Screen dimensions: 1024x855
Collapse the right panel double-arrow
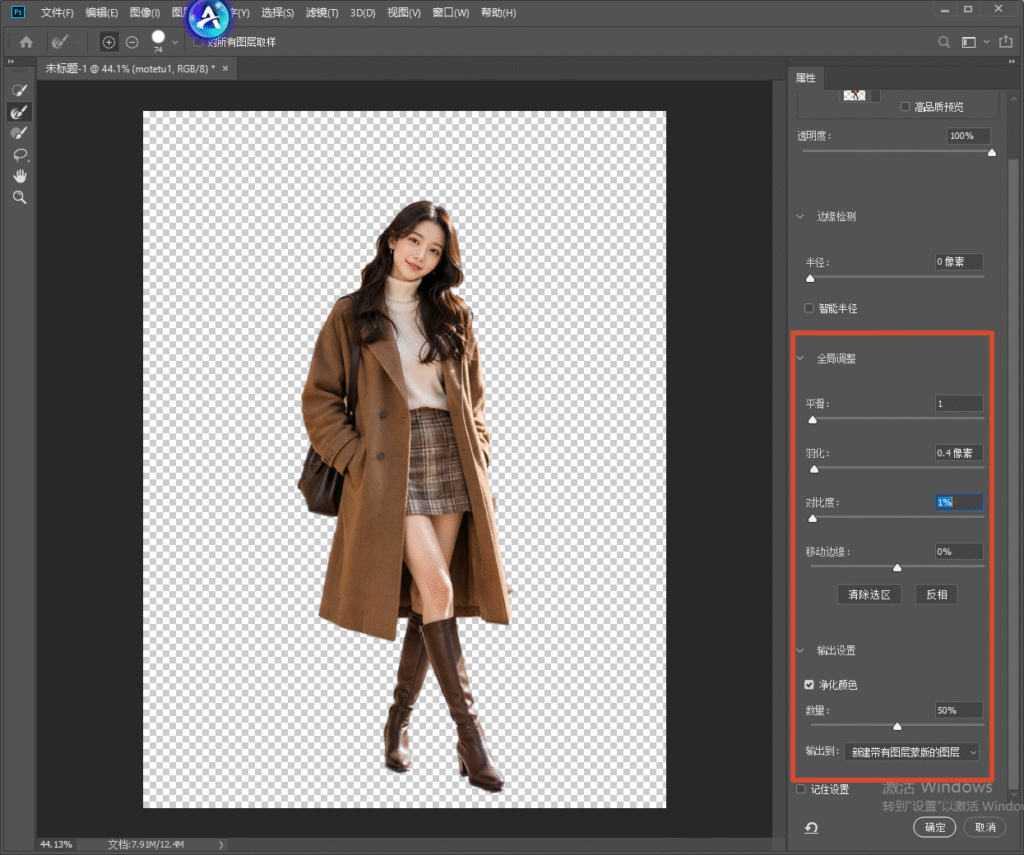coord(1012,61)
